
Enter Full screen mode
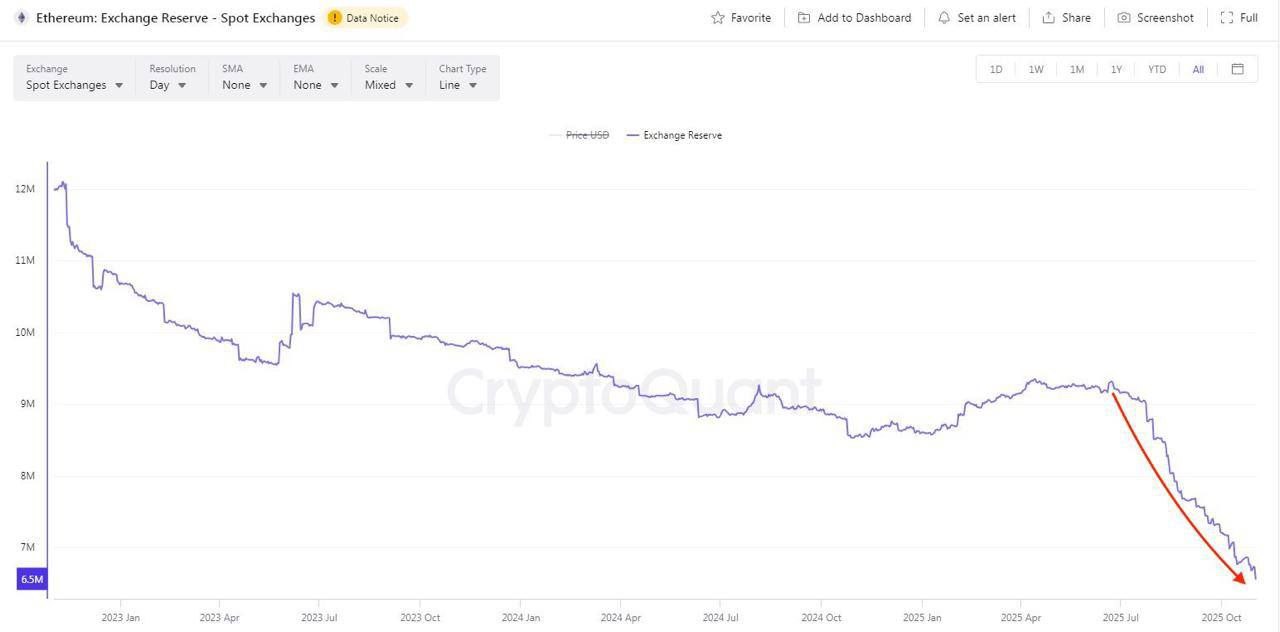tap(1239, 18)
